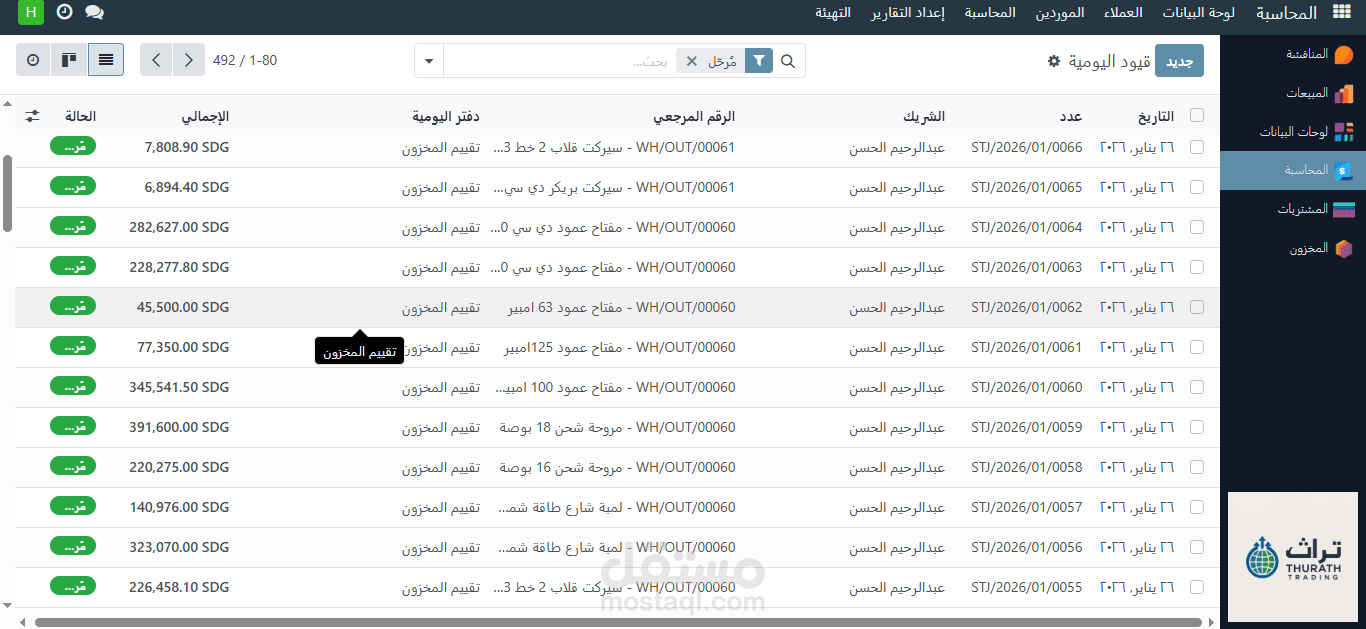Open the إعداد التقارير menu

908,13
